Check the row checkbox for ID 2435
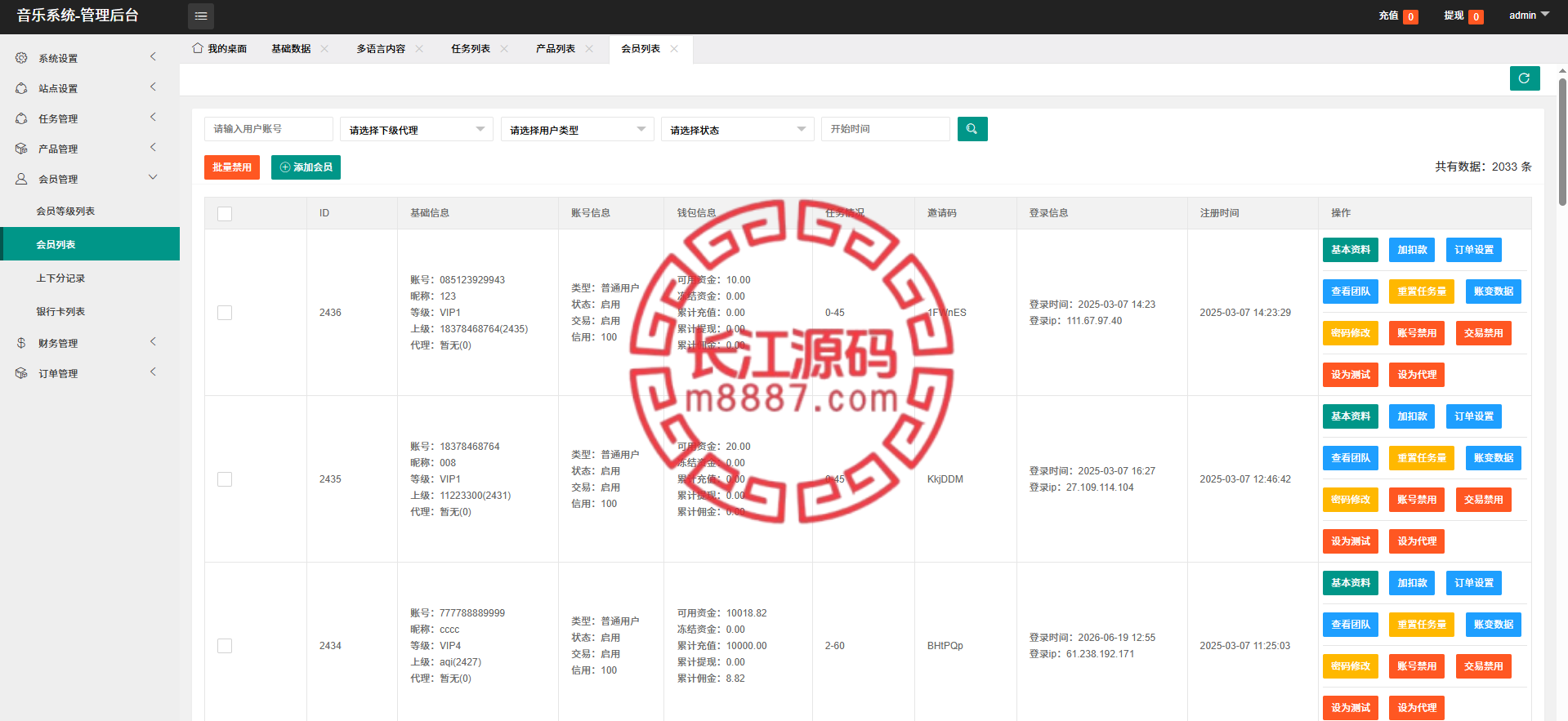The width and height of the screenshot is (1568, 721). click(225, 479)
